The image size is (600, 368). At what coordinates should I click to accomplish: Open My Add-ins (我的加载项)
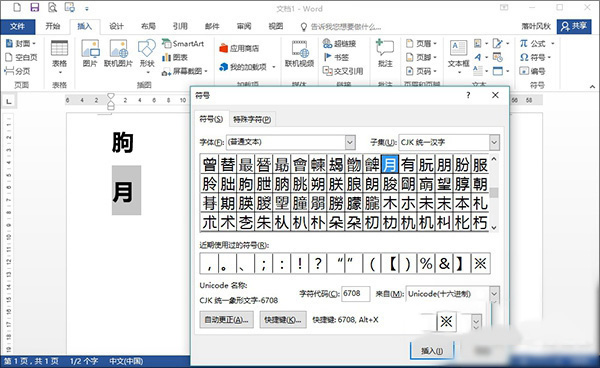click(x=243, y=67)
